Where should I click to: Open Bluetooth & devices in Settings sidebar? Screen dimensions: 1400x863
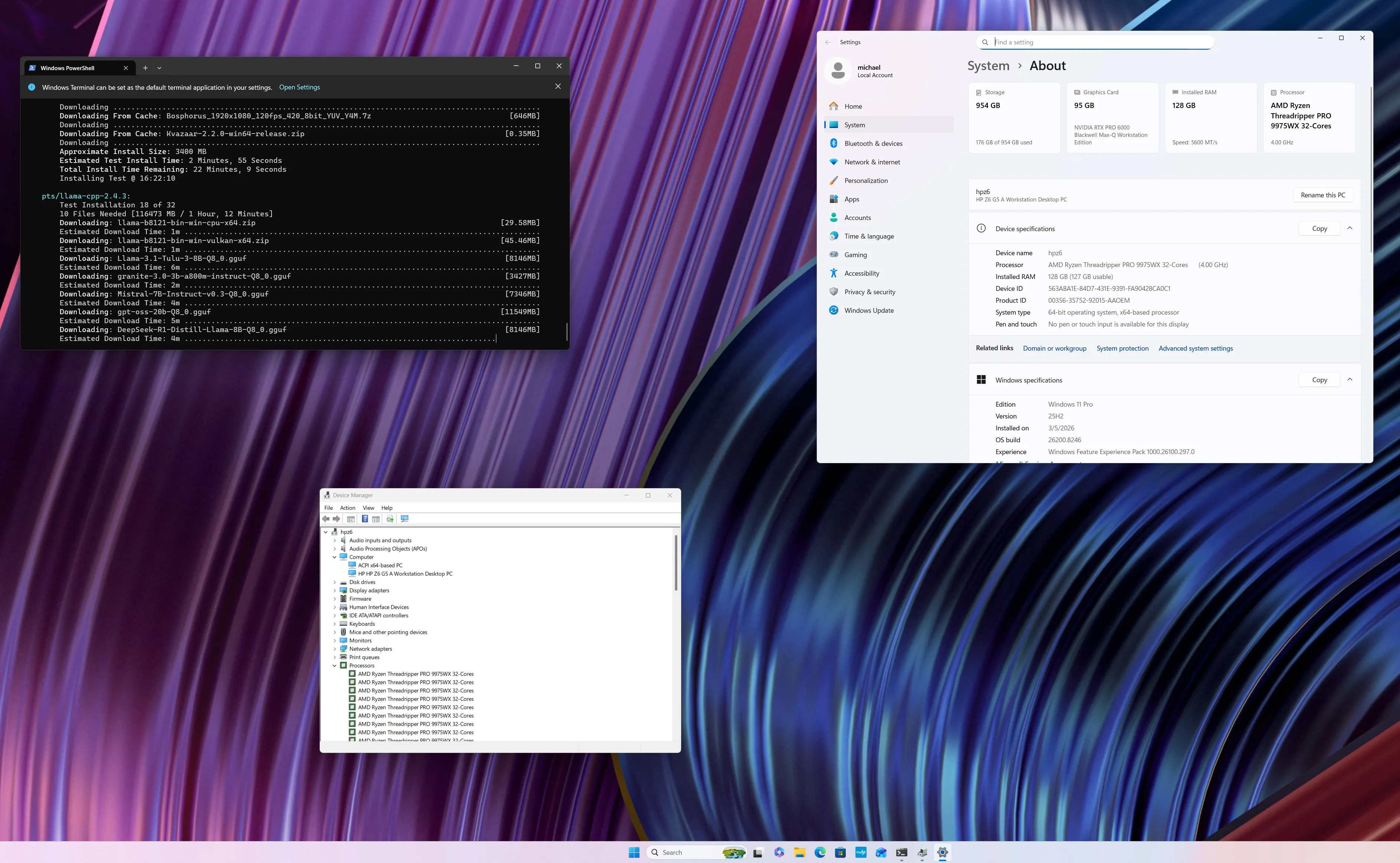[873, 143]
